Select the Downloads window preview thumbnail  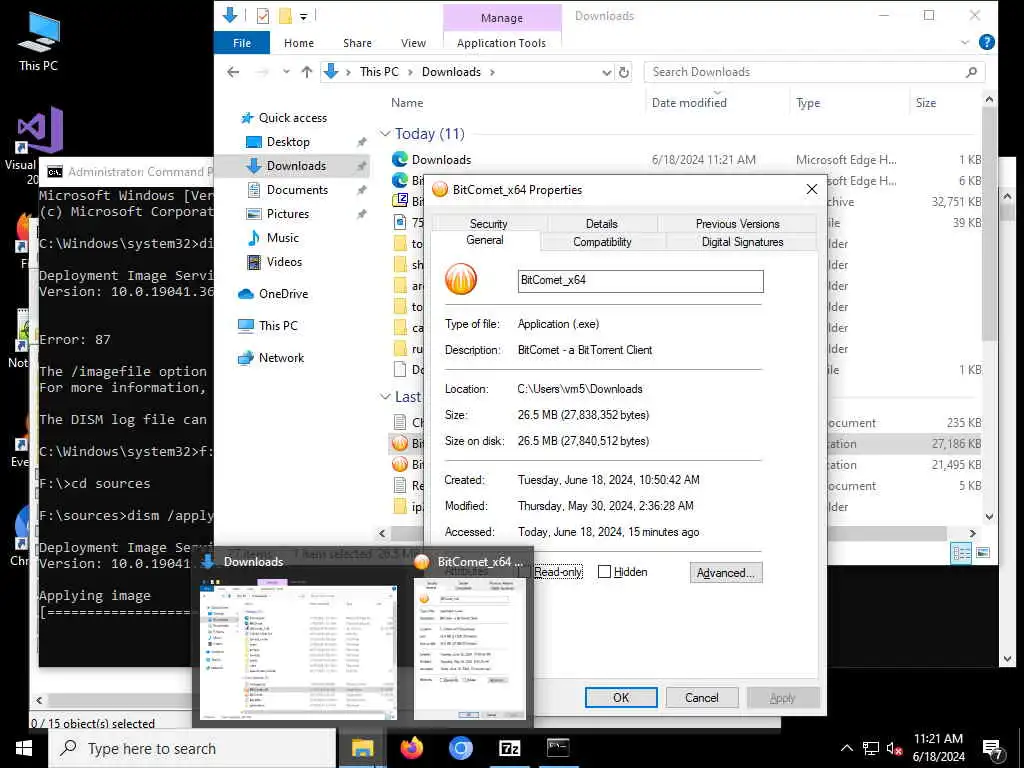298,650
